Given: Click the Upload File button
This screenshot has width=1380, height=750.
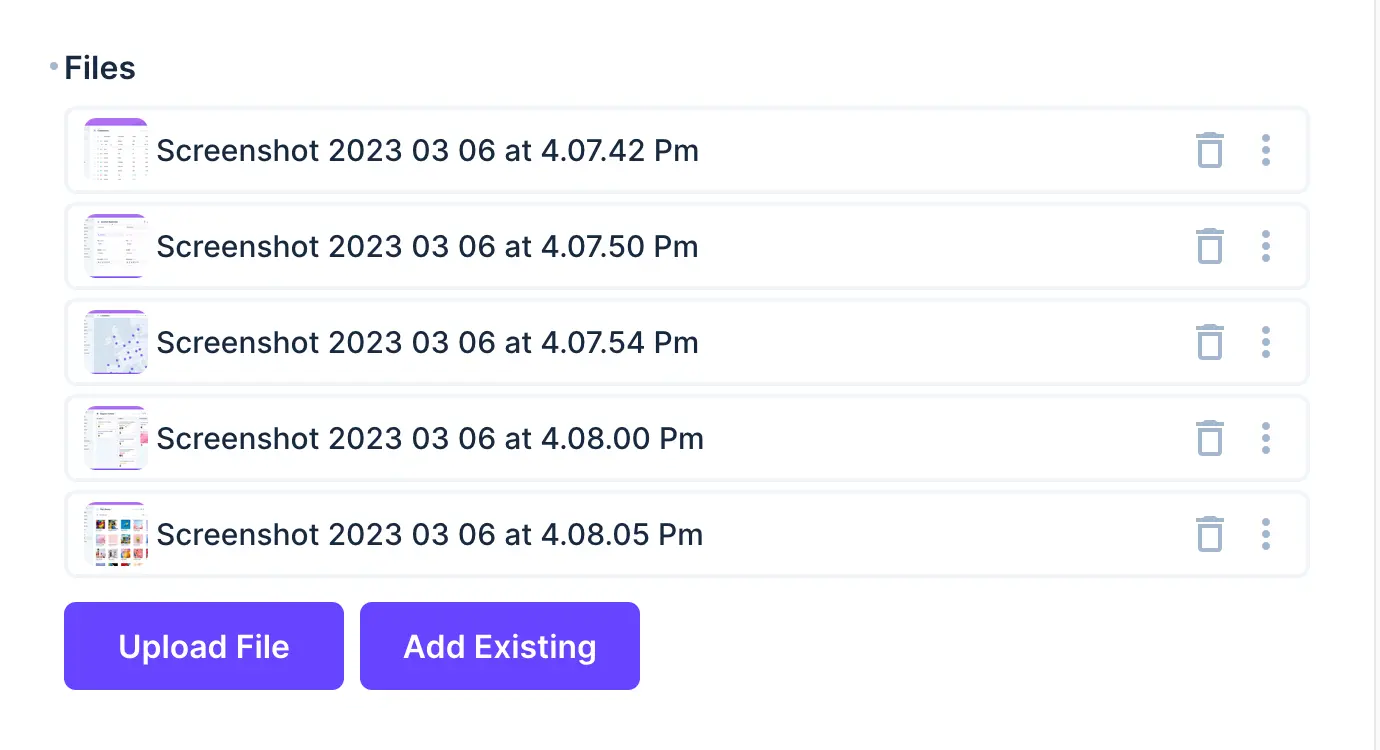Looking at the screenshot, I should 203,646.
